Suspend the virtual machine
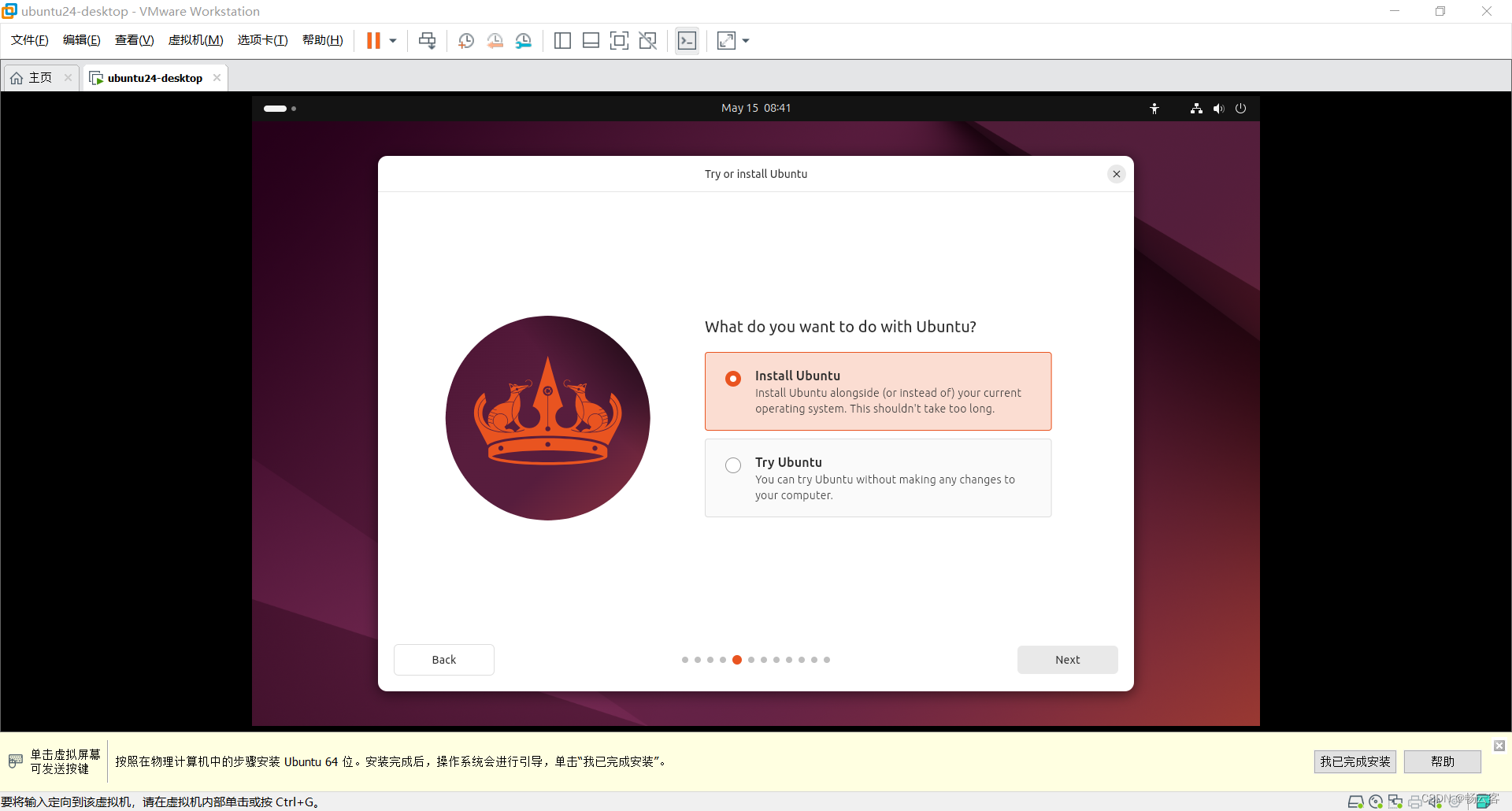This screenshot has width=1512, height=811. (372, 40)
